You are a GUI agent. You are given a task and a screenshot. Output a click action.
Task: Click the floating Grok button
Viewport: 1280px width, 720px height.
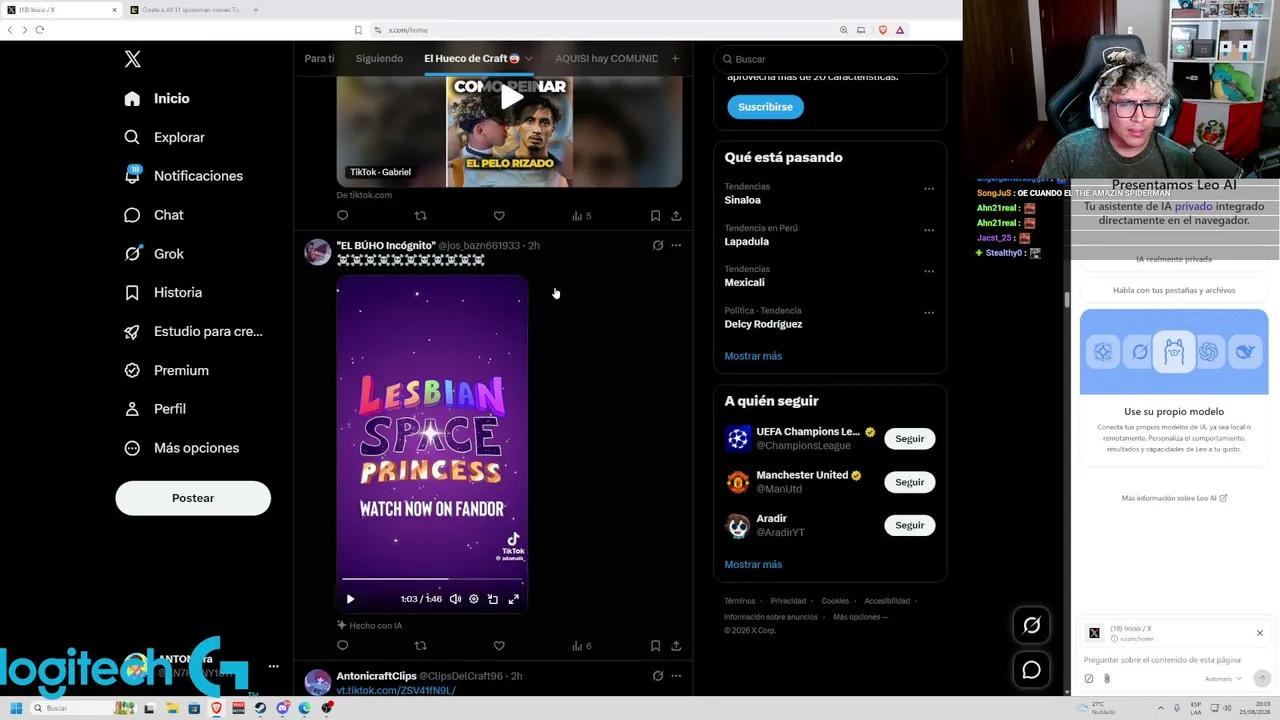[x=1032, y=626]
